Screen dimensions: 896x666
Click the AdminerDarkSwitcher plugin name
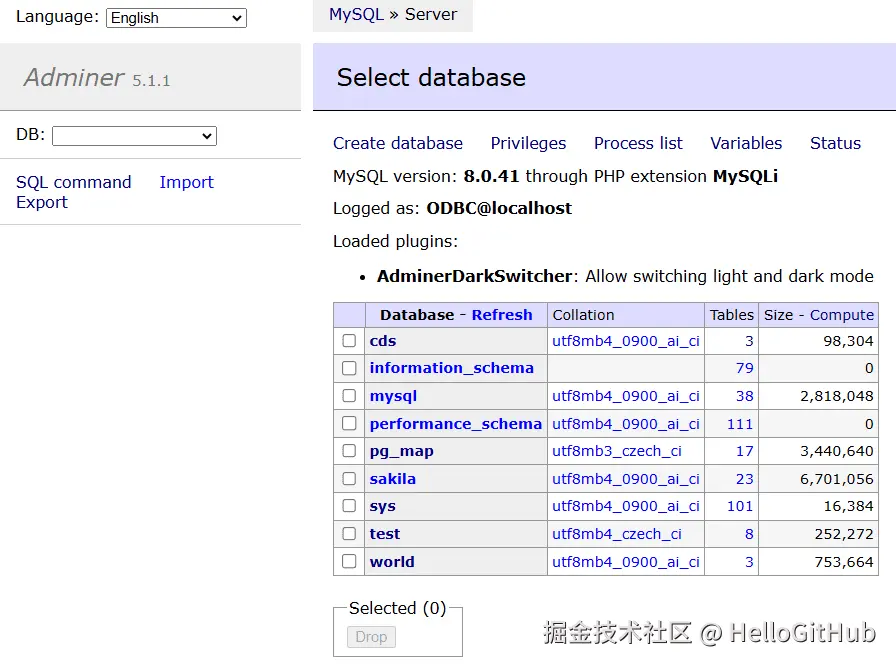click(474, 276)
